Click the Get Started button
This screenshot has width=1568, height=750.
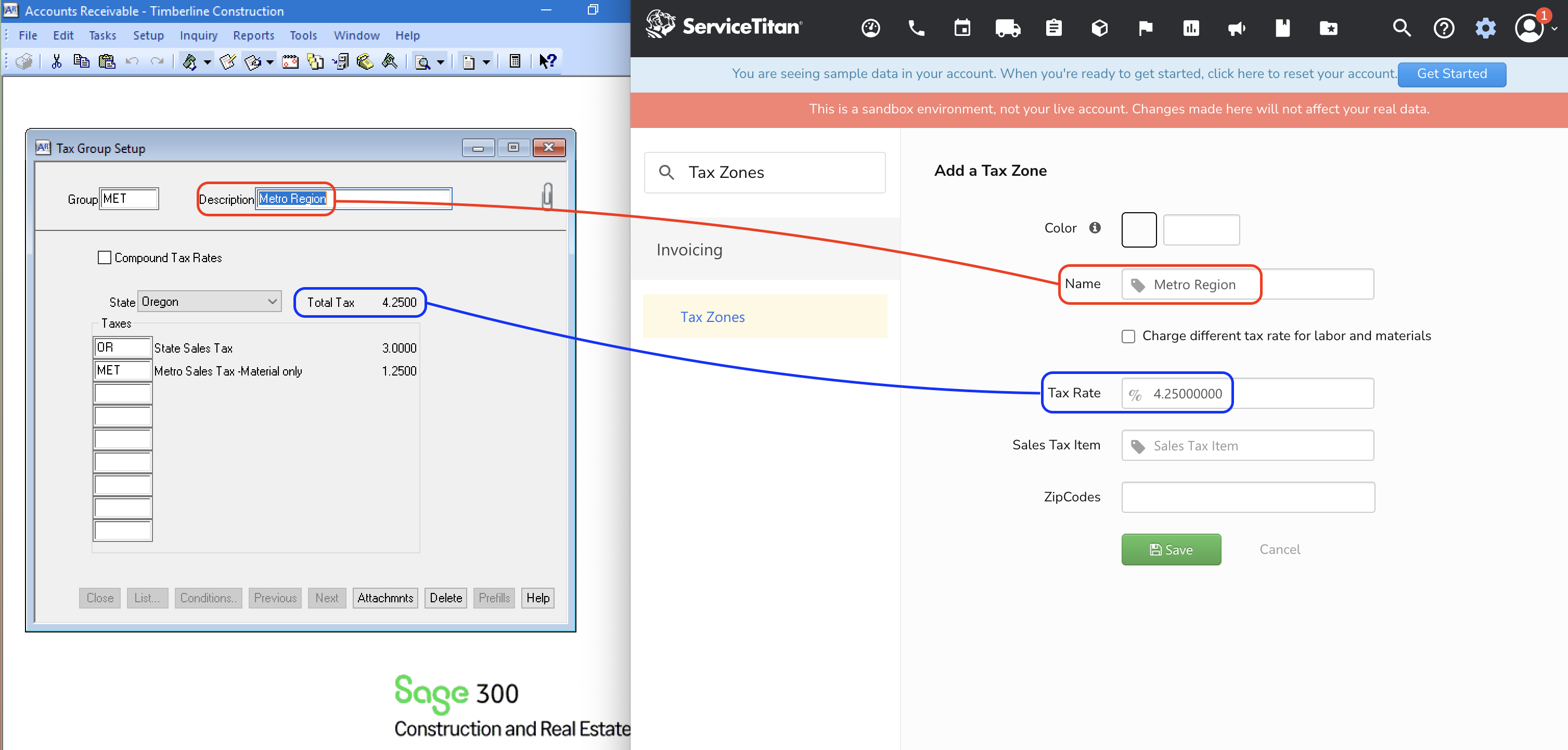(1452, 74)
